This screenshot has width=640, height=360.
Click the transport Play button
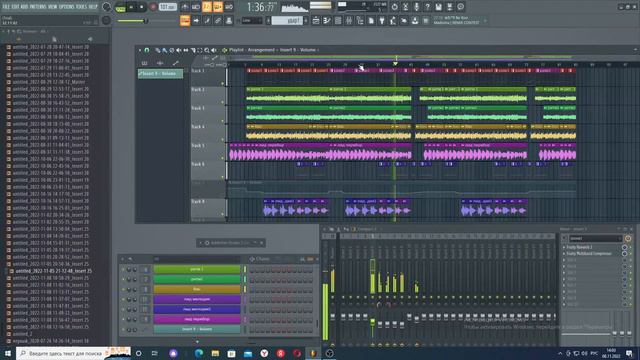[131, 7]
